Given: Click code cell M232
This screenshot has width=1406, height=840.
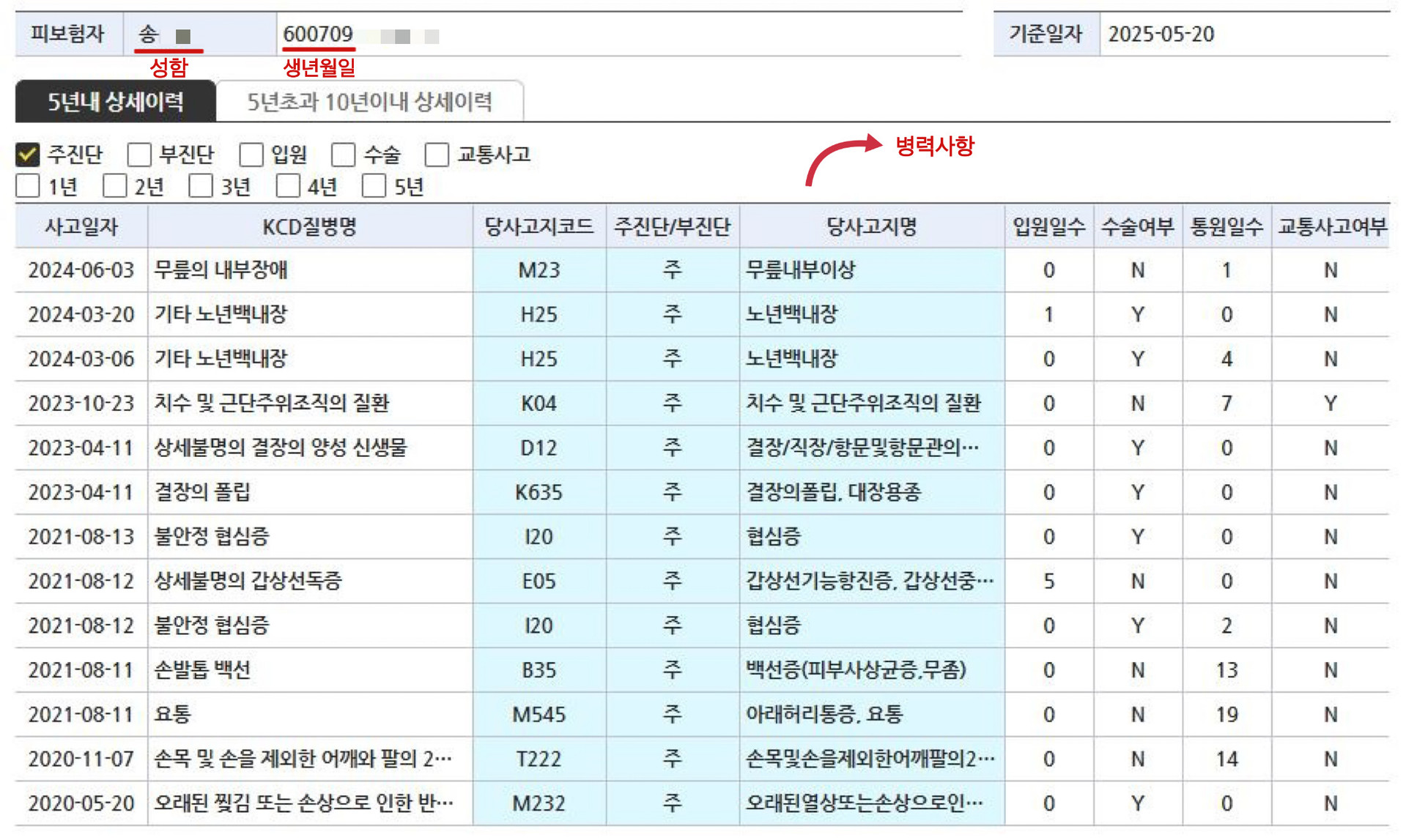Looking at the screenshot, I should click(539, 803).
